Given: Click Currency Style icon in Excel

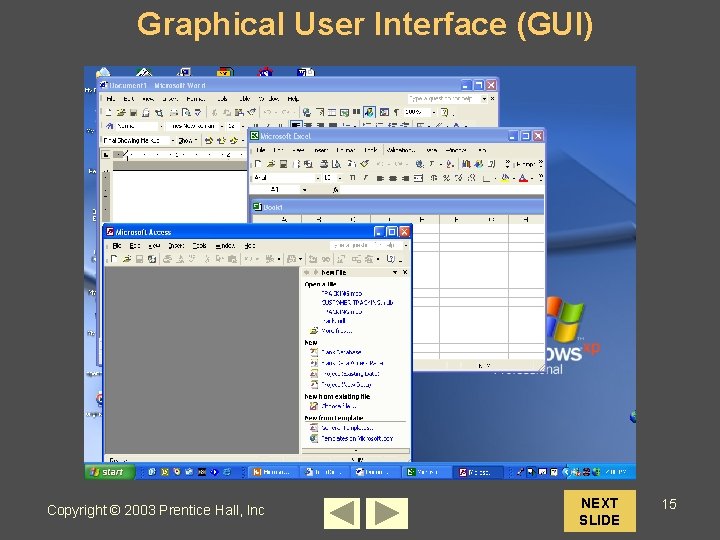Looking at the screenshot, I should [x=433, y=178].
